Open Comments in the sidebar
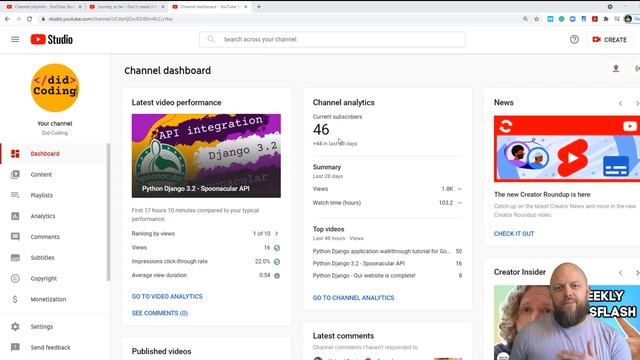The width and height of the screenshot is (640, 360). tap(54, 237)
